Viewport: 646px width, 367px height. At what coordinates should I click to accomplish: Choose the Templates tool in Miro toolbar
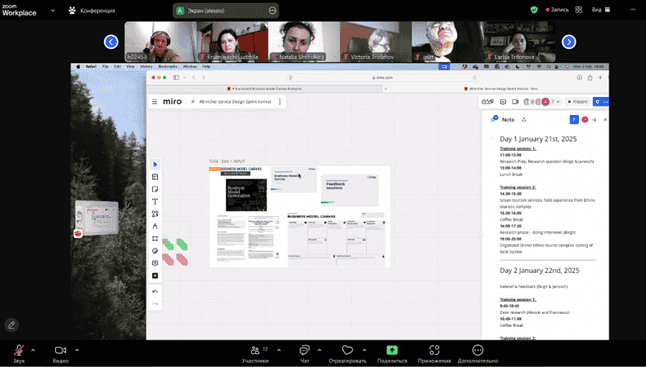tap(155, 177)
